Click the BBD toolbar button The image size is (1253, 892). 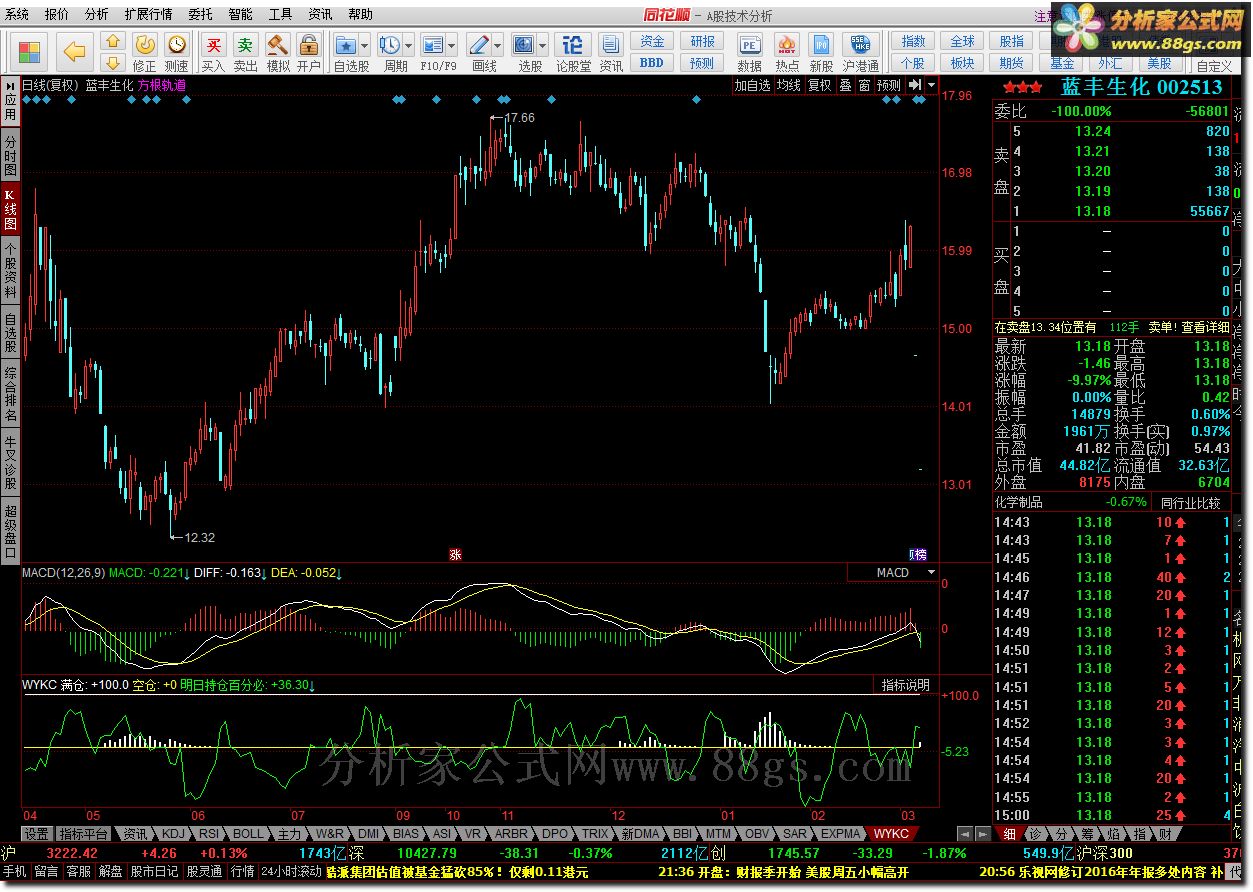[x=652, y=62]
